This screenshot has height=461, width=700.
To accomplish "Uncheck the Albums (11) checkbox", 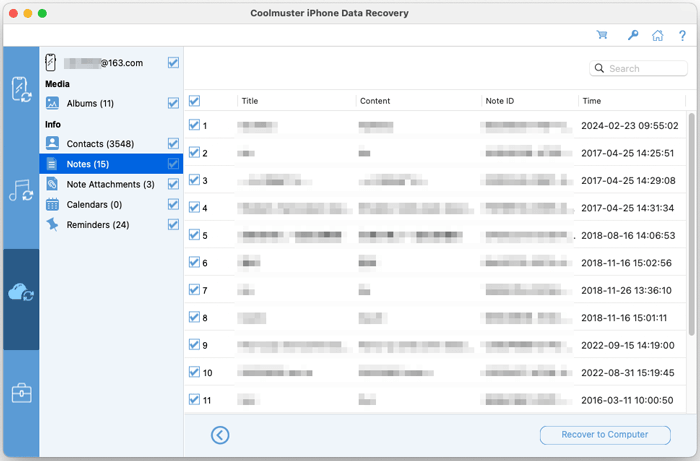I will [x=173, y=103].
